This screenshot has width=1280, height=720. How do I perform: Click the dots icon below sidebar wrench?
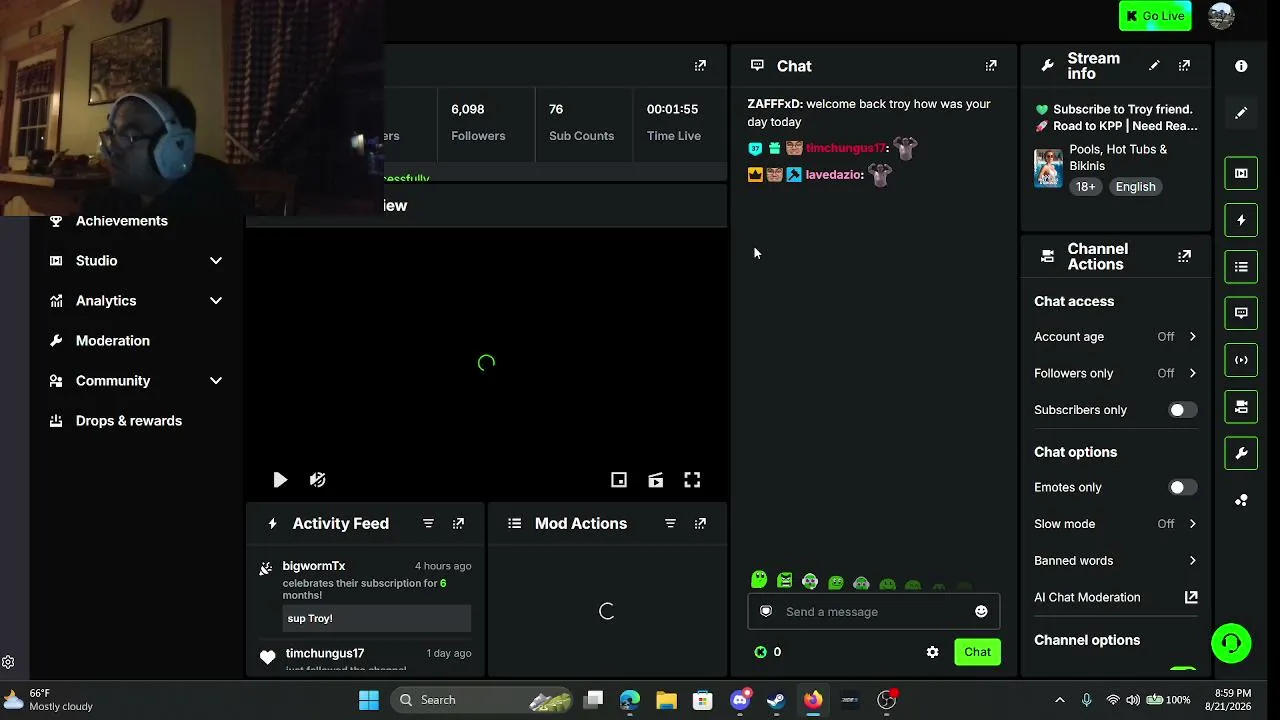point(1241,500)
